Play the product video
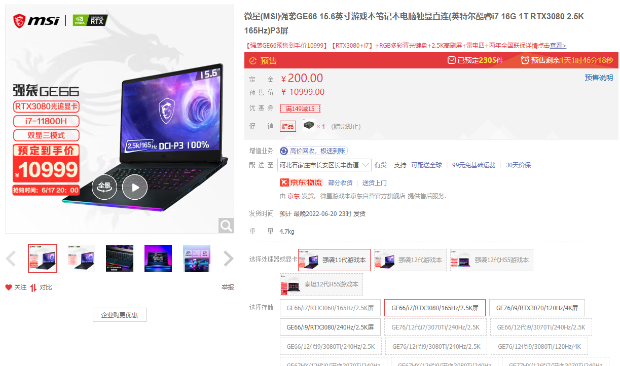 (135, 187)
